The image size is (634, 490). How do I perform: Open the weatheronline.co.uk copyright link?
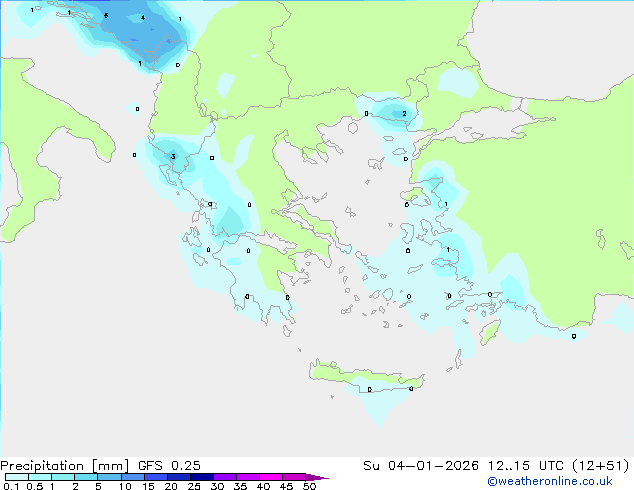point(550,481)
